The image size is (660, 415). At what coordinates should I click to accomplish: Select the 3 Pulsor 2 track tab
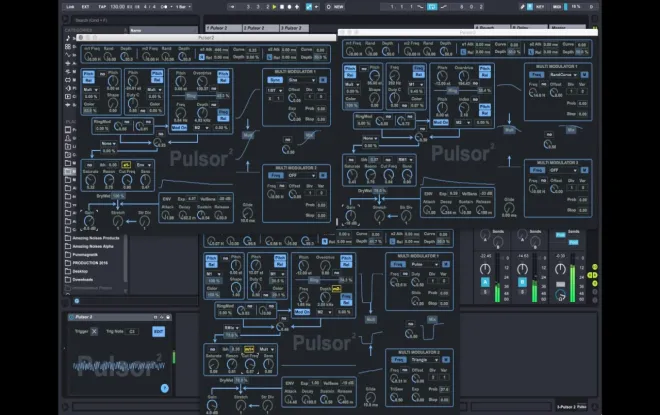(x=295, y=28)
